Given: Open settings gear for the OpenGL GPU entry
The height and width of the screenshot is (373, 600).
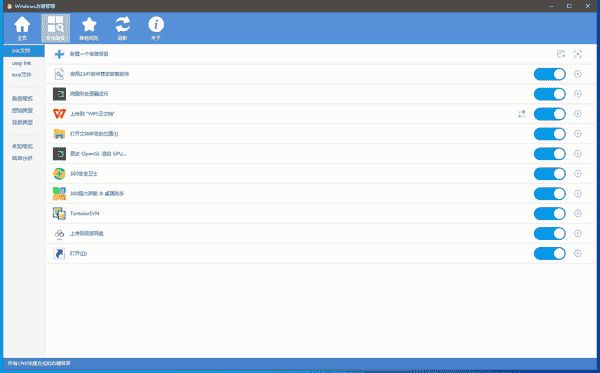Looking at the screenshot, I should coord(578,154).
